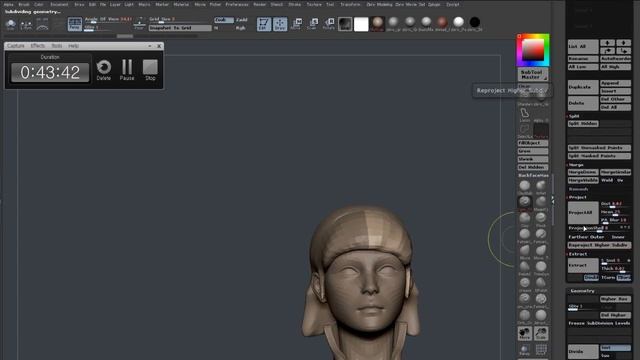Adjust the project Dist slider
The width and height of the screenshot is (640, 360).
615,204
